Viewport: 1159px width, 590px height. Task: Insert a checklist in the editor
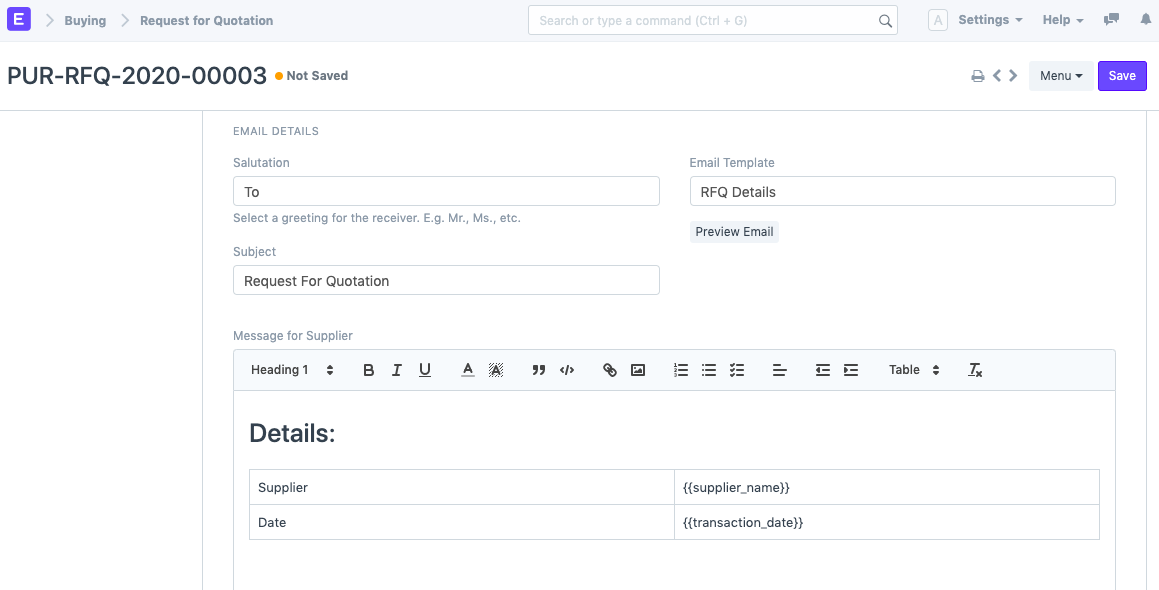(737, 370)
